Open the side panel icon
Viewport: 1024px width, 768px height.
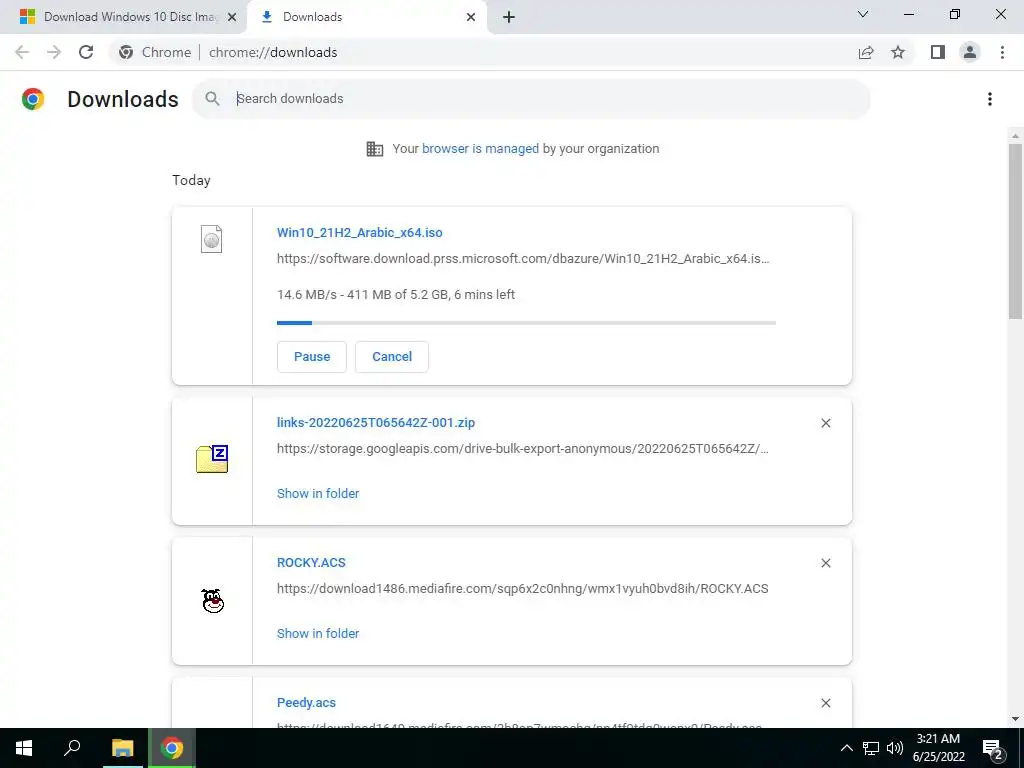[938, 52]
